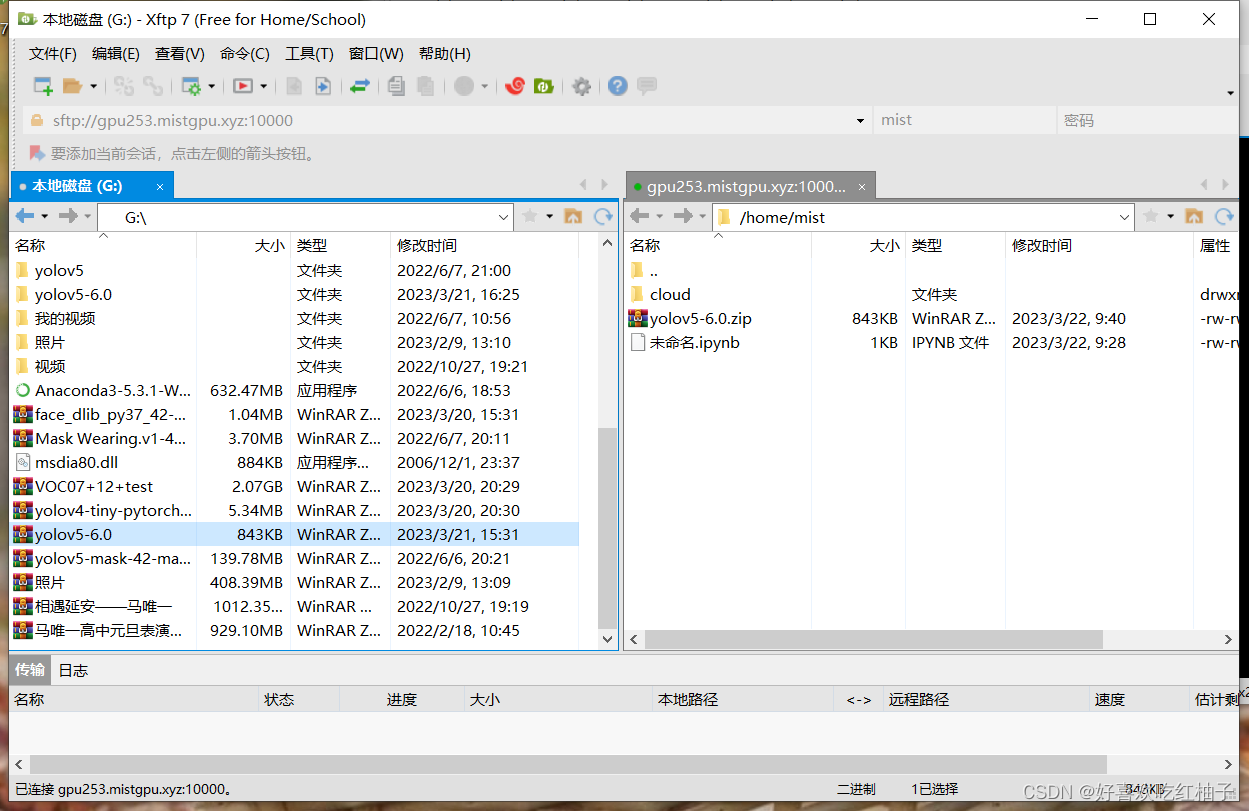1249x811 pixels.
Task: Click the gray circle transfer-mode icon
Action: coord(464,86)
